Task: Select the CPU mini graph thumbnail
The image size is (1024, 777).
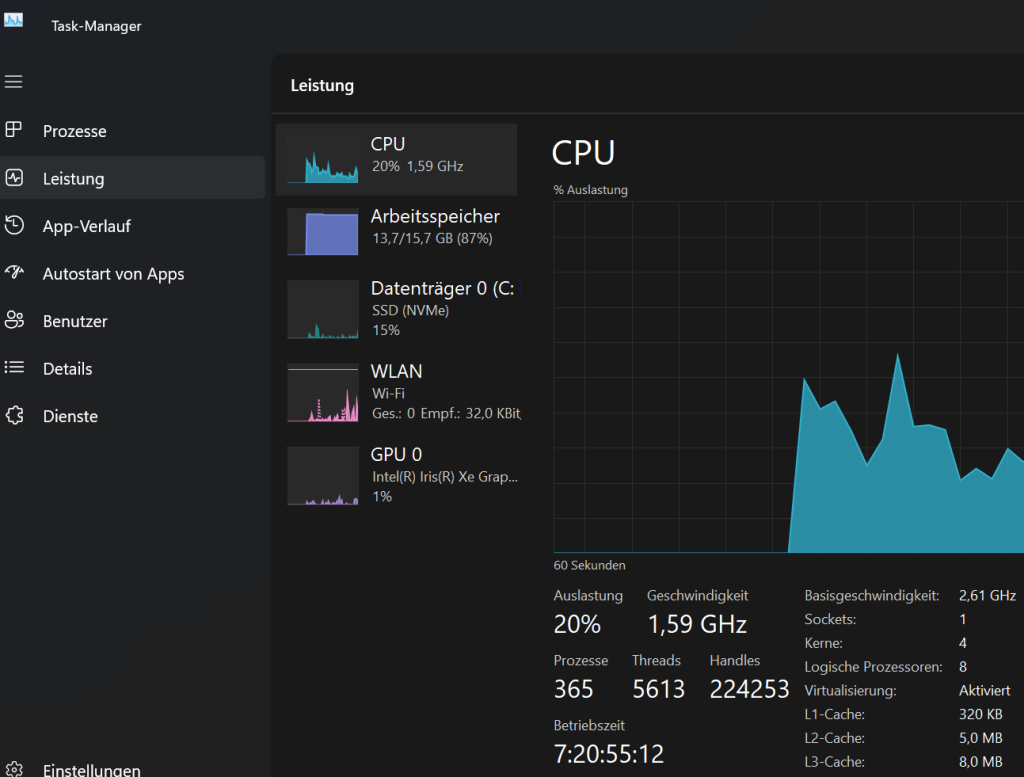Action: [x=323, y=159]
